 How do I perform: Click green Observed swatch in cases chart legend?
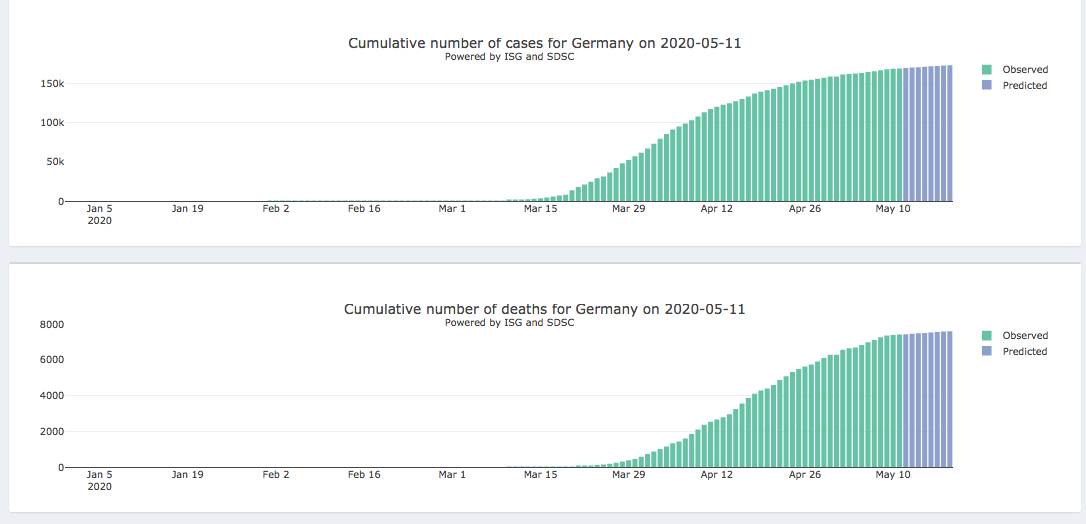coord(987,70)
